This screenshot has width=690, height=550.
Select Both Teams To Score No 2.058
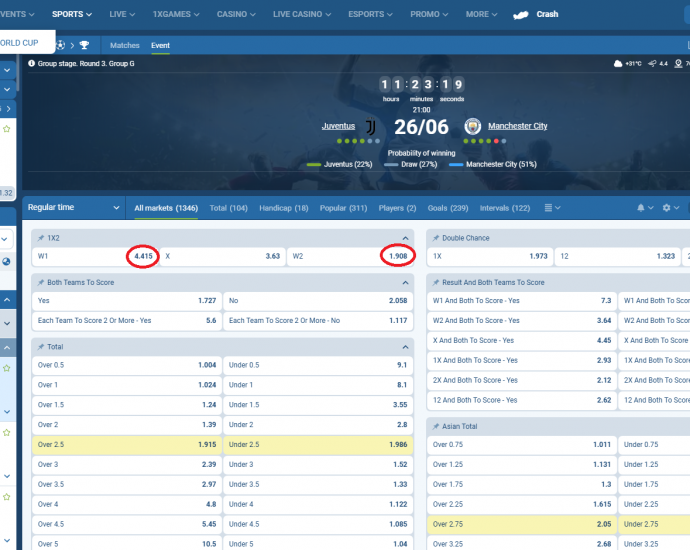tap(318, 301)
